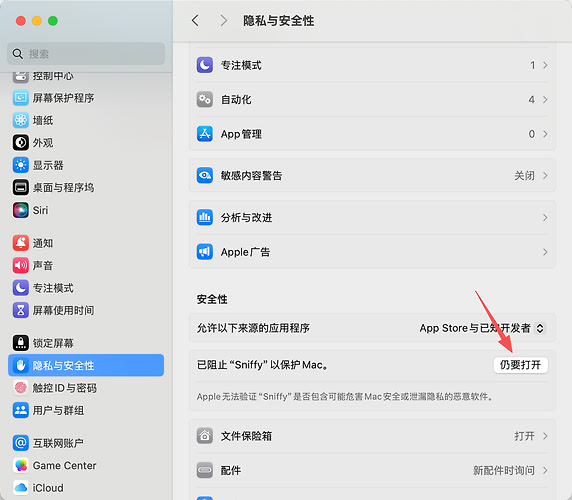The width and height of the screenshot is (572, 500).
Task: Expand 分析与改进 row chevron
Action: [x=545, y=217]
